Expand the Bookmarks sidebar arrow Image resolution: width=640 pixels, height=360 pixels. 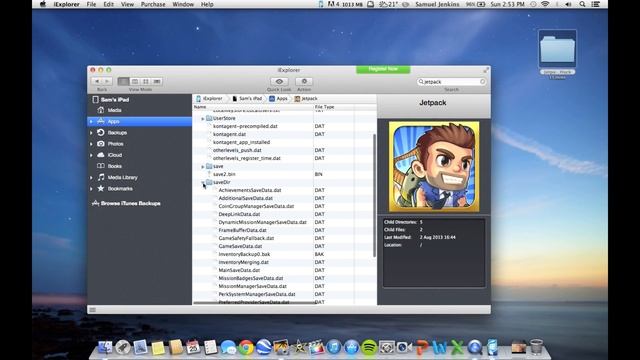point(91,189)
